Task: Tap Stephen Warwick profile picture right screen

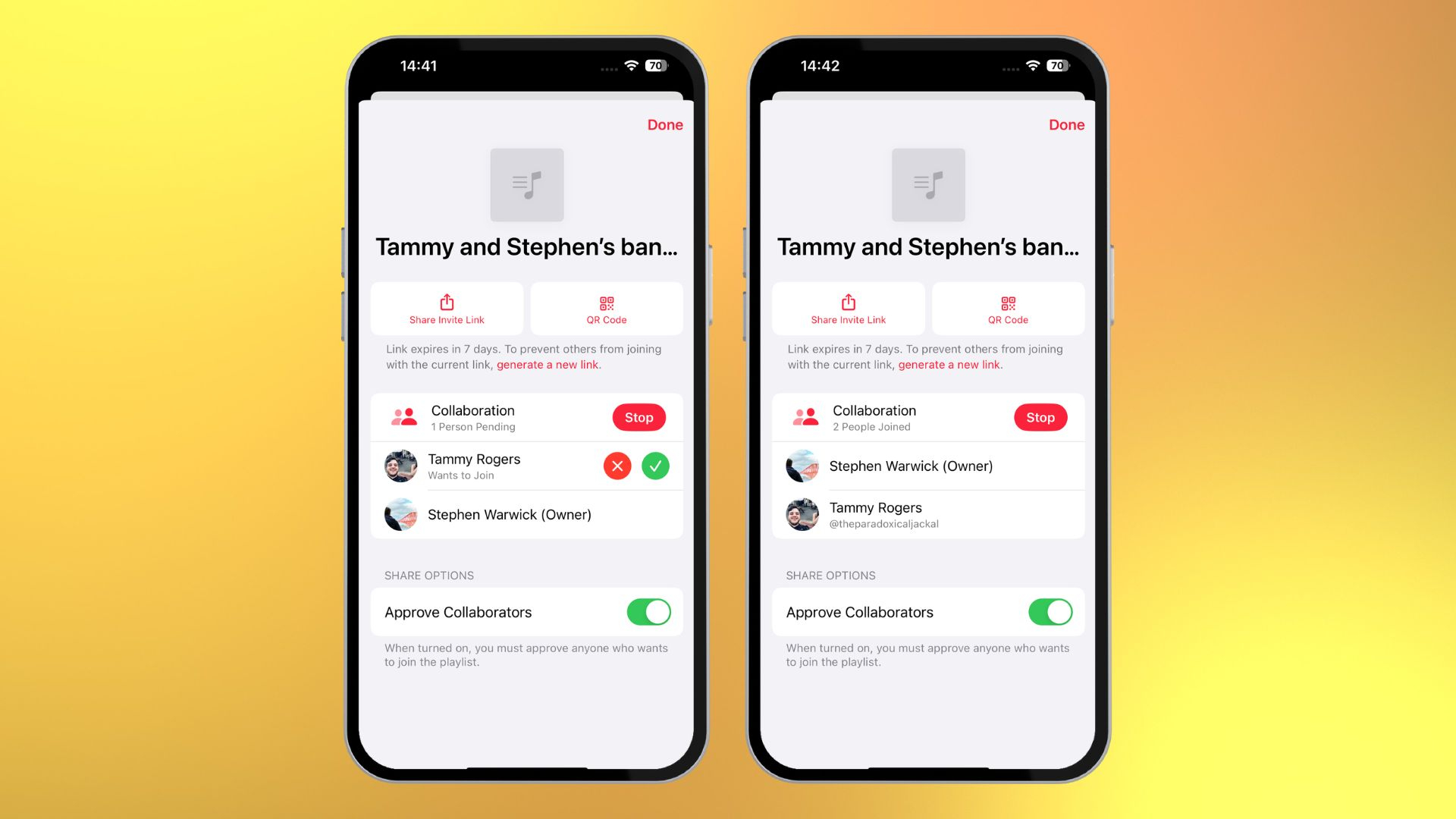Action: coord(804,463)
